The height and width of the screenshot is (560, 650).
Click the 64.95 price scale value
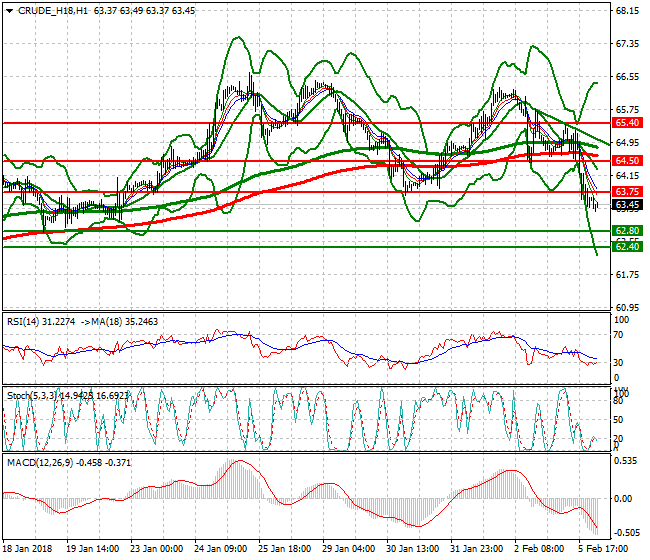[x=627, y=143]
